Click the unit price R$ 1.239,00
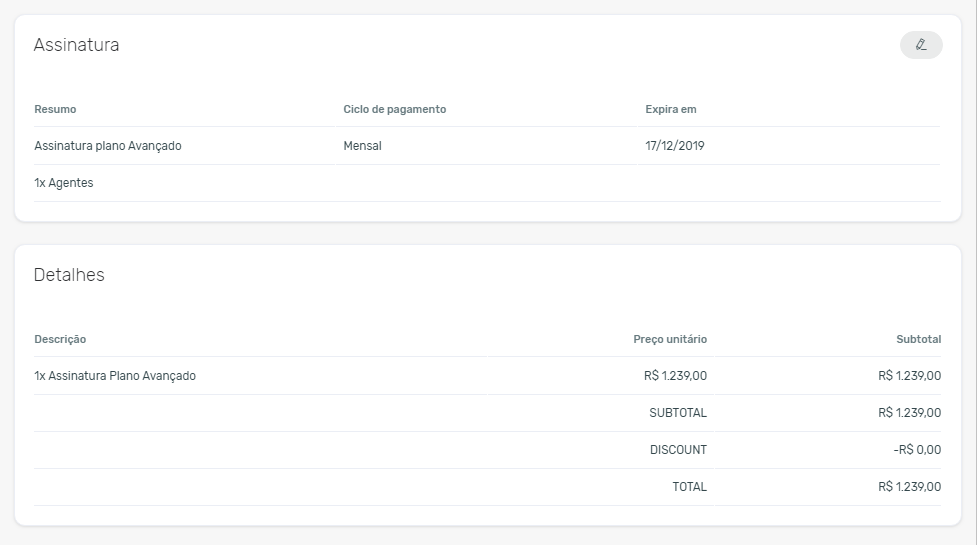 675,376
